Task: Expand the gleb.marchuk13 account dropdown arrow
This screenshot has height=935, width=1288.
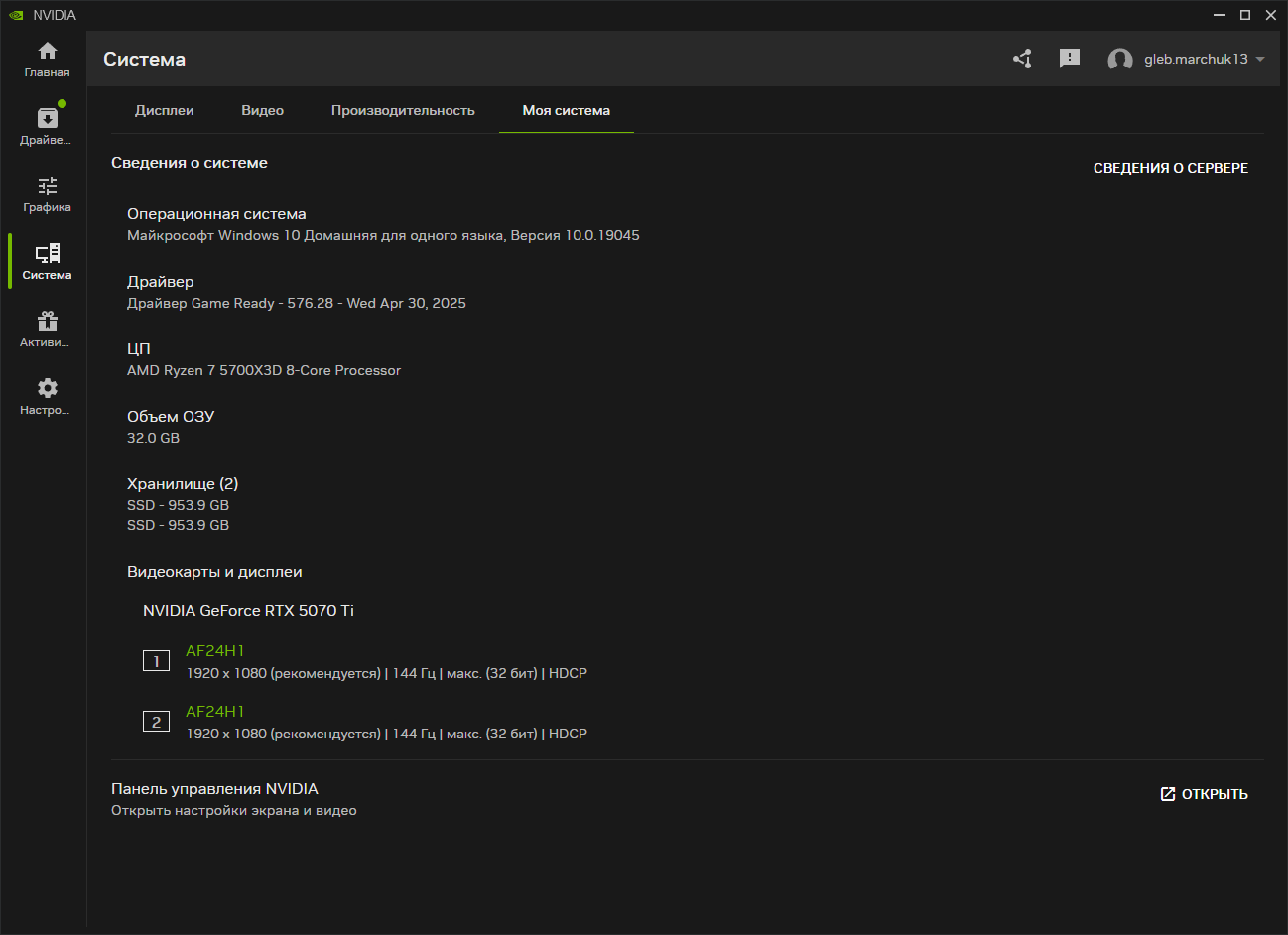Action: [1260, 59]
